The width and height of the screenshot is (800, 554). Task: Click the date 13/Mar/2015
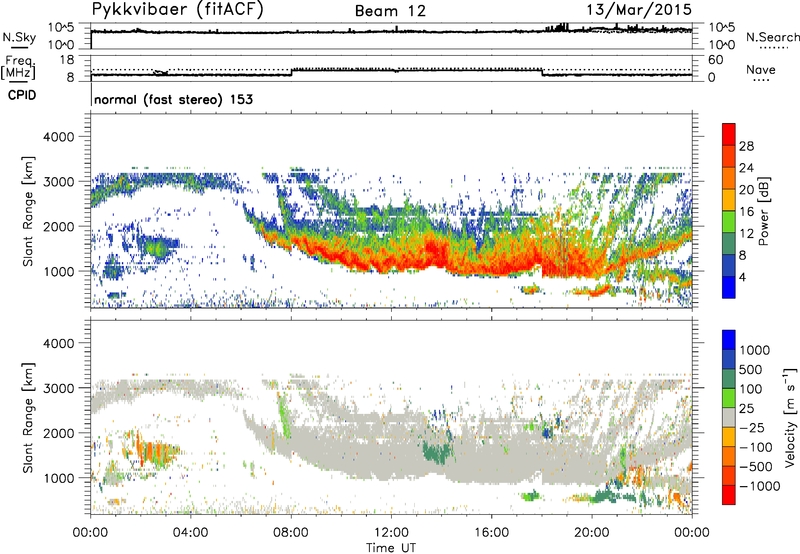pyautogui.click(x=639, y=9)
